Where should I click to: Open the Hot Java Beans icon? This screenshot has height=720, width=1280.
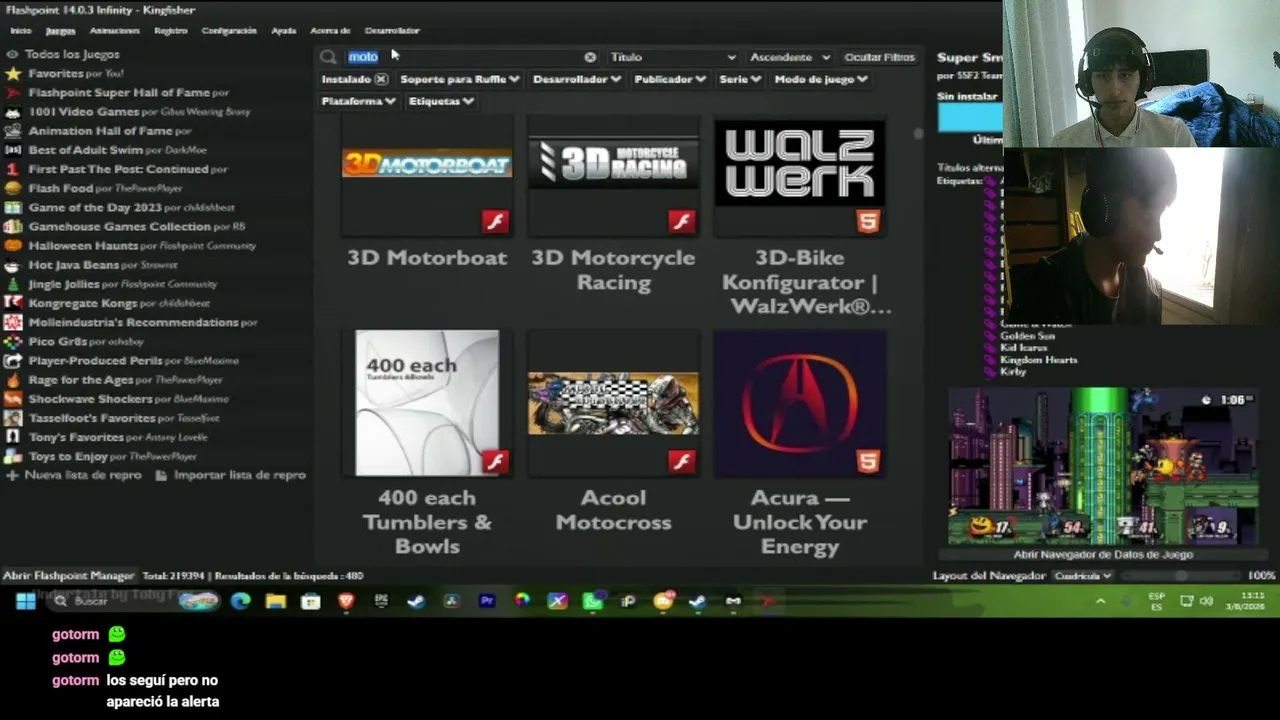click(x=13, y=265)
